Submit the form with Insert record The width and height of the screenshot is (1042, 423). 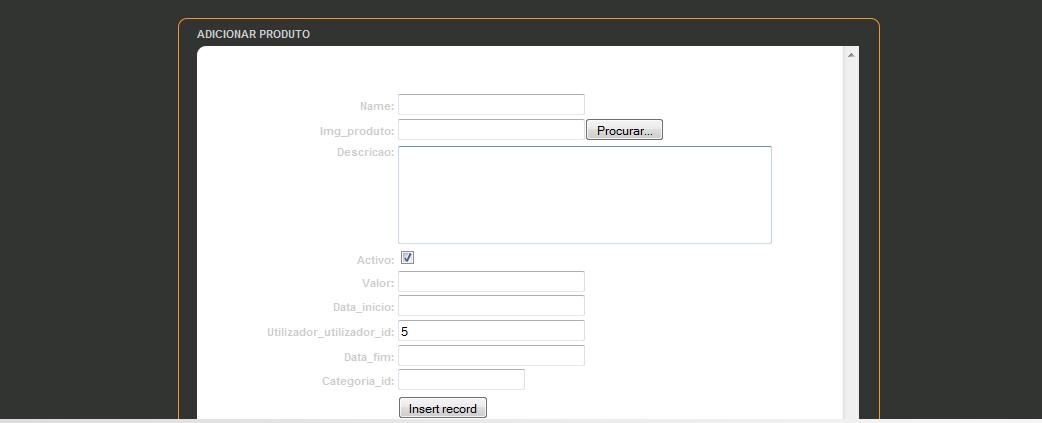(x=443, y=408)
